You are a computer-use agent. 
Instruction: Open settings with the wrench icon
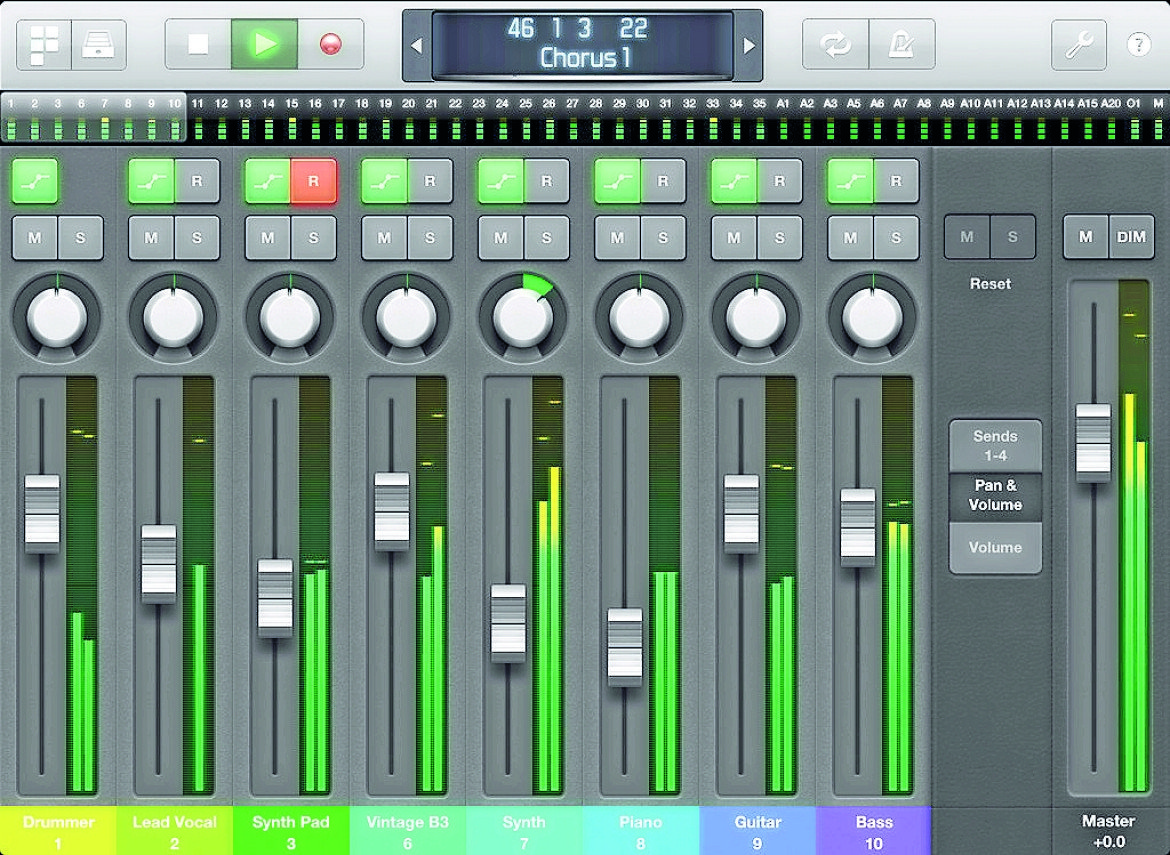pos(1079,46)
